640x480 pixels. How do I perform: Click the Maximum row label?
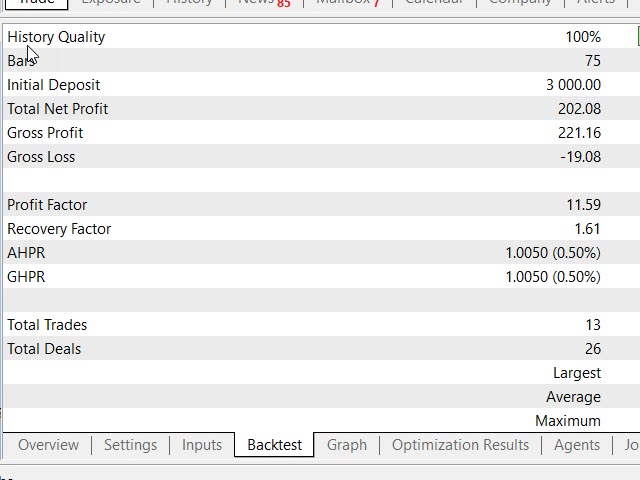pyautogui.click(x=568, y=421)
